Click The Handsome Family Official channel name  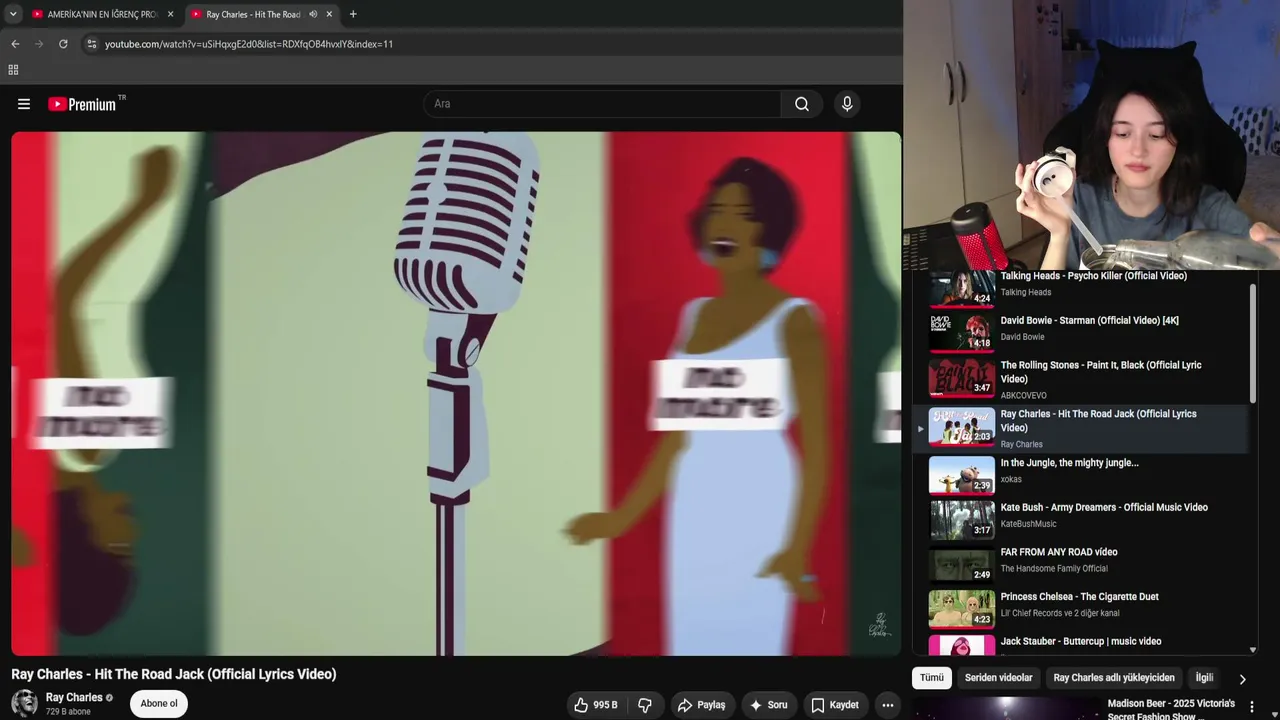(1054, 569)
